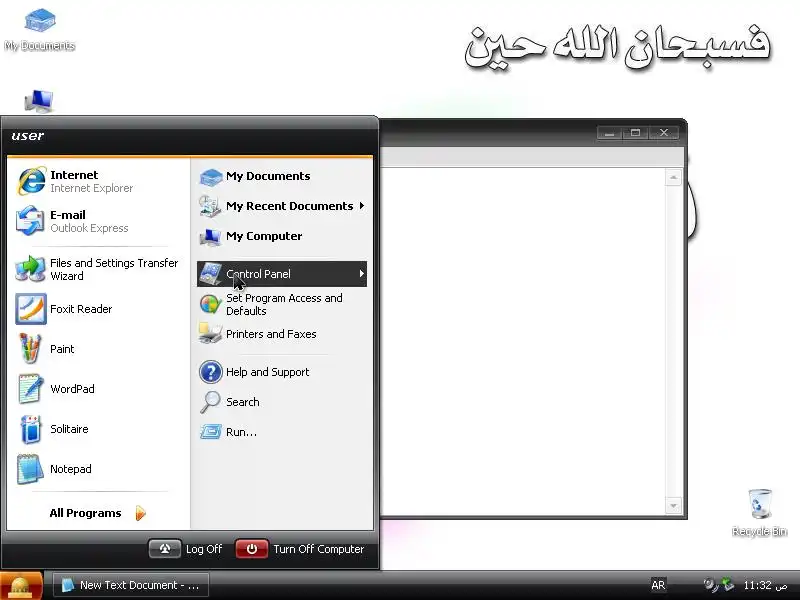Screen dimensions: 800x600
Task: Click the Internet Explorer subtitle text
Action: [x=91, y=188]
